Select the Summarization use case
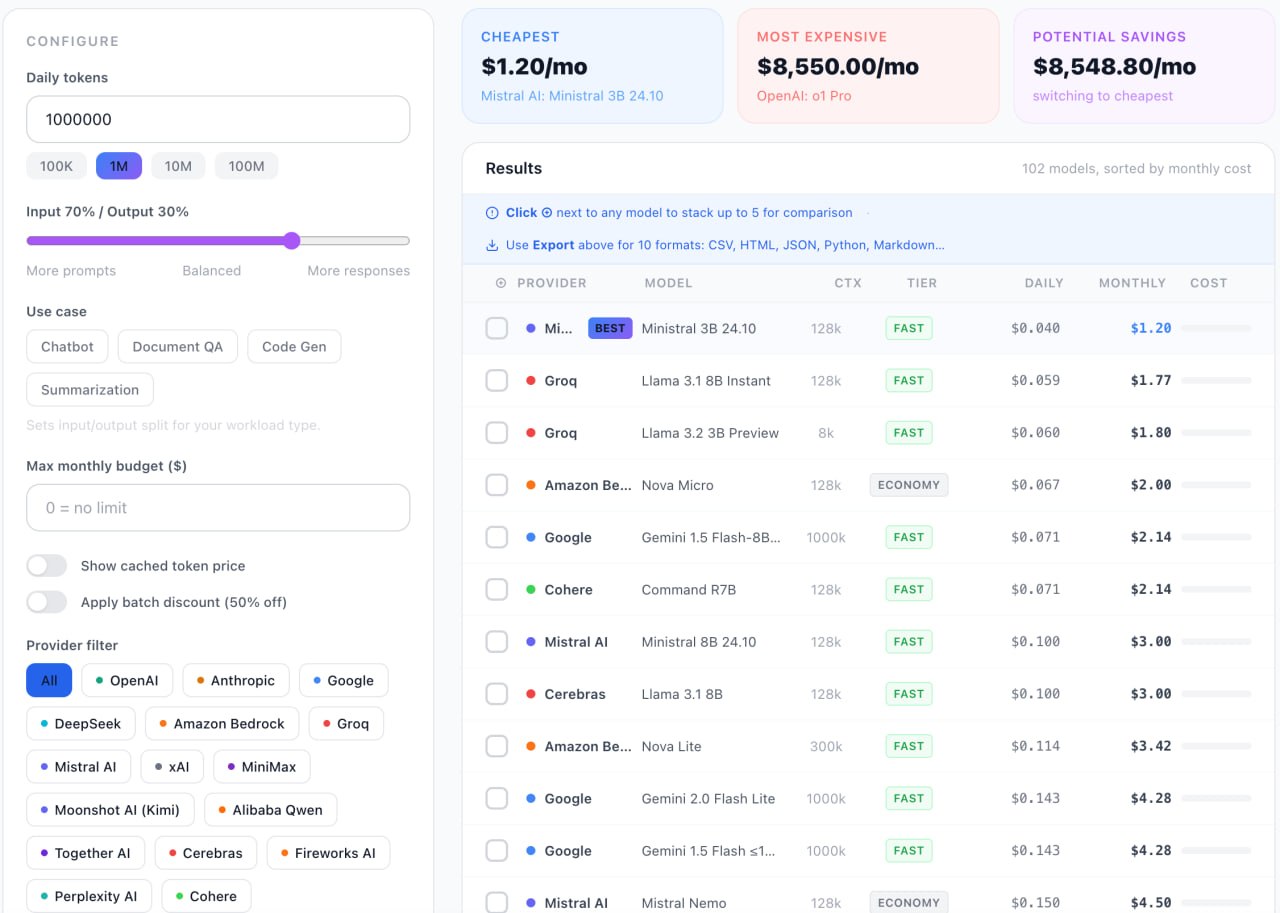The height and width of the screenshot is (913, 1280). pyautogui.click(x=90, y=390)
